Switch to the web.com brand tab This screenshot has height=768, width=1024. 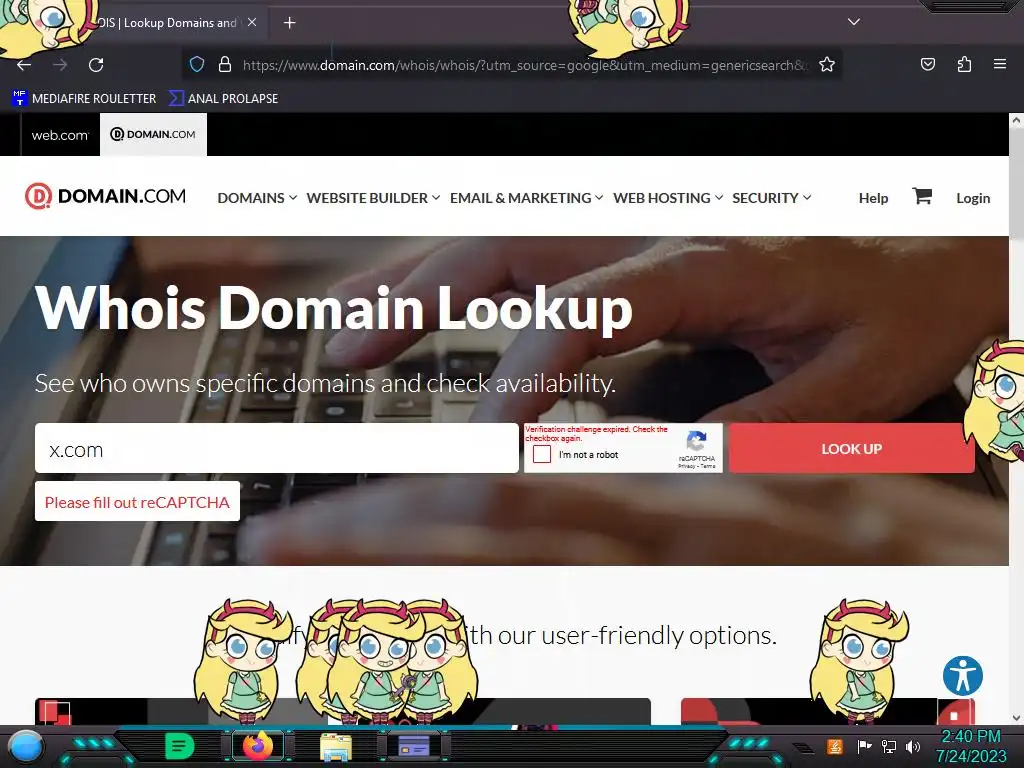coord(60,135)
